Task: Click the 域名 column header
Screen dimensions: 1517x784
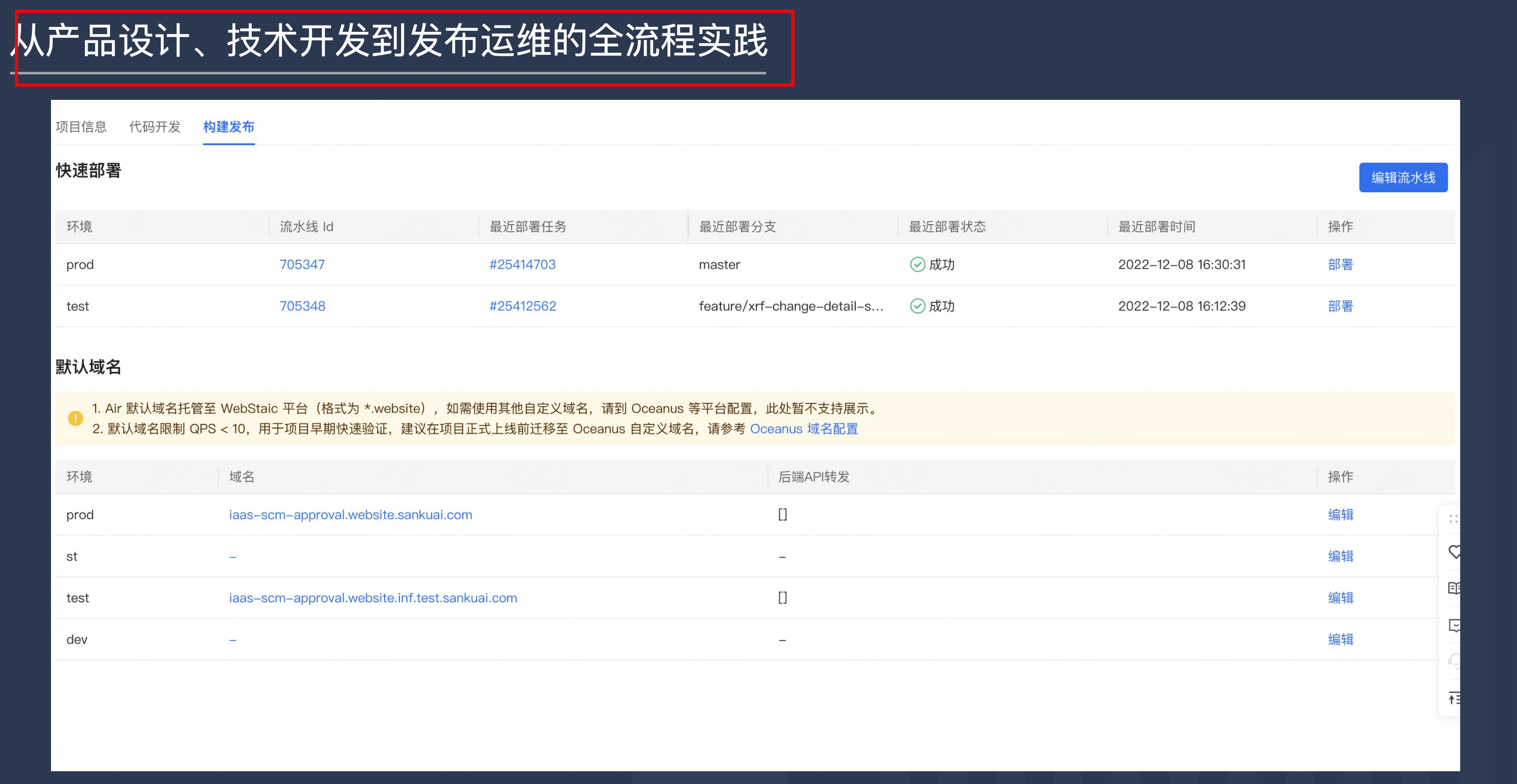Action: [x=242, y=476]
